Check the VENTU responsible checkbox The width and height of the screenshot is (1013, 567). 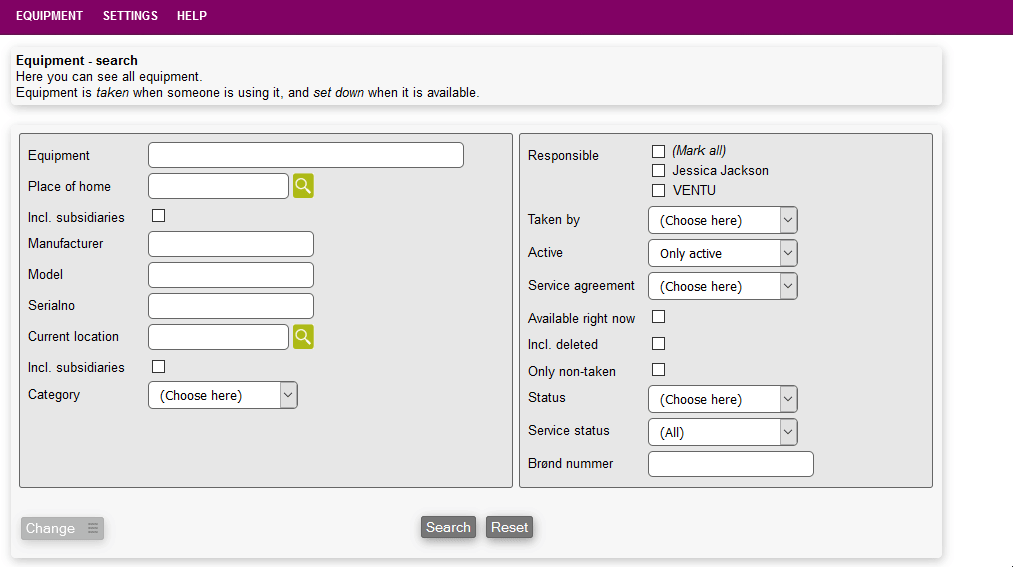[x=658, y=190]
